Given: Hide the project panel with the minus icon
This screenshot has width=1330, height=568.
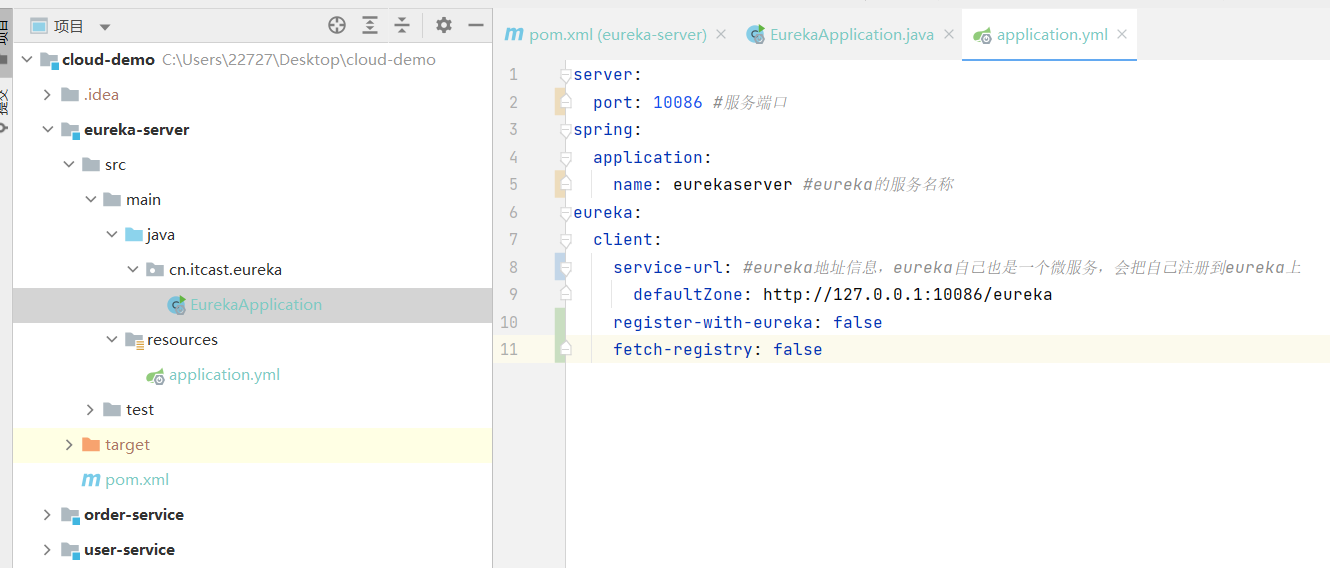Looking at the screenshot, I should coord(476,25).
